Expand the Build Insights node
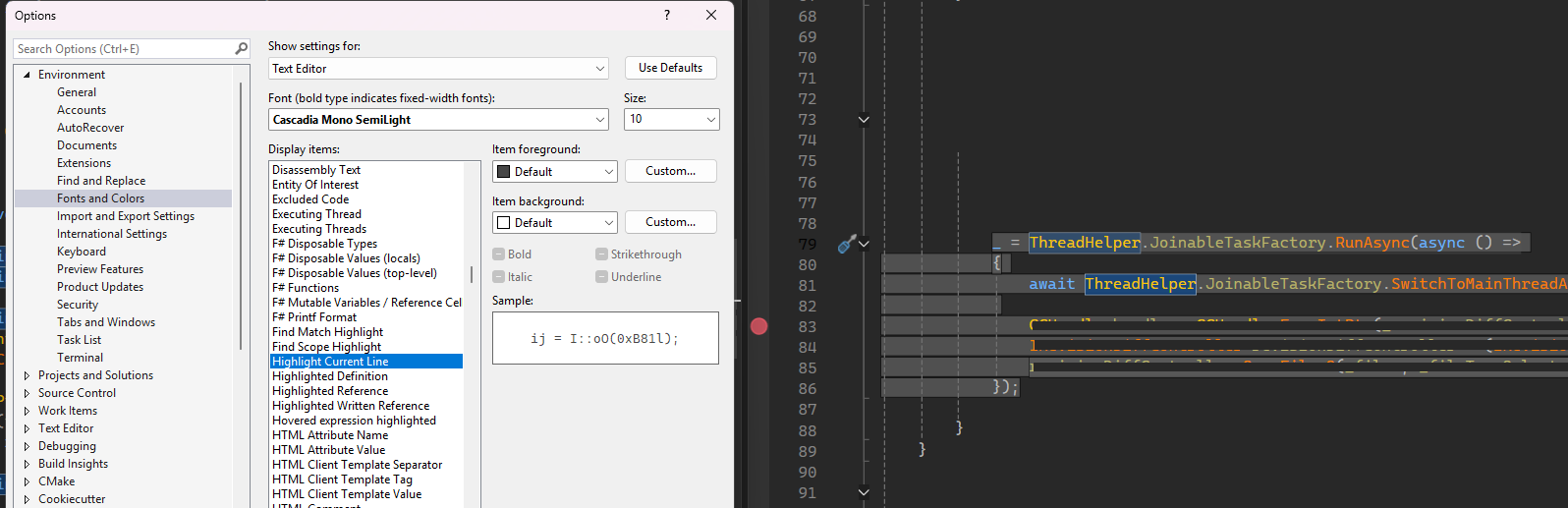 (27, 464)
